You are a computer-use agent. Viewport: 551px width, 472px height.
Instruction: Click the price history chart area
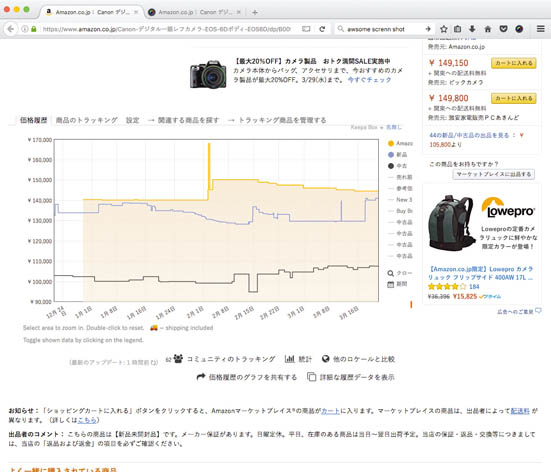[216, 220]
